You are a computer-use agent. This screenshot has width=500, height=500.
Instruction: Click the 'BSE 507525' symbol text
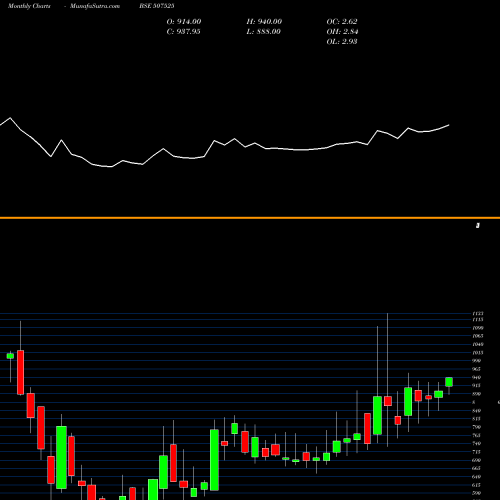157,6
